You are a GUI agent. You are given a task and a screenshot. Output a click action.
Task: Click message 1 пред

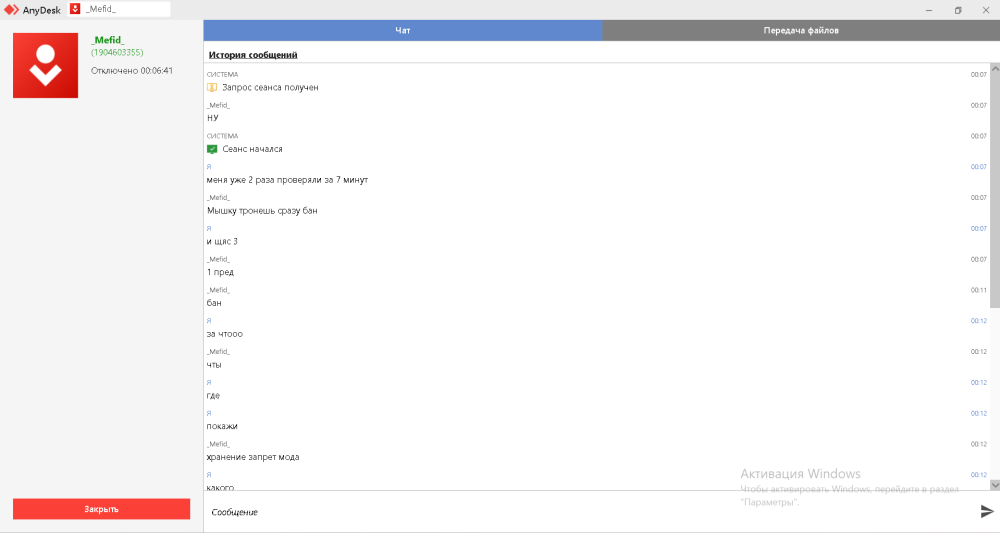coord(220,272)
